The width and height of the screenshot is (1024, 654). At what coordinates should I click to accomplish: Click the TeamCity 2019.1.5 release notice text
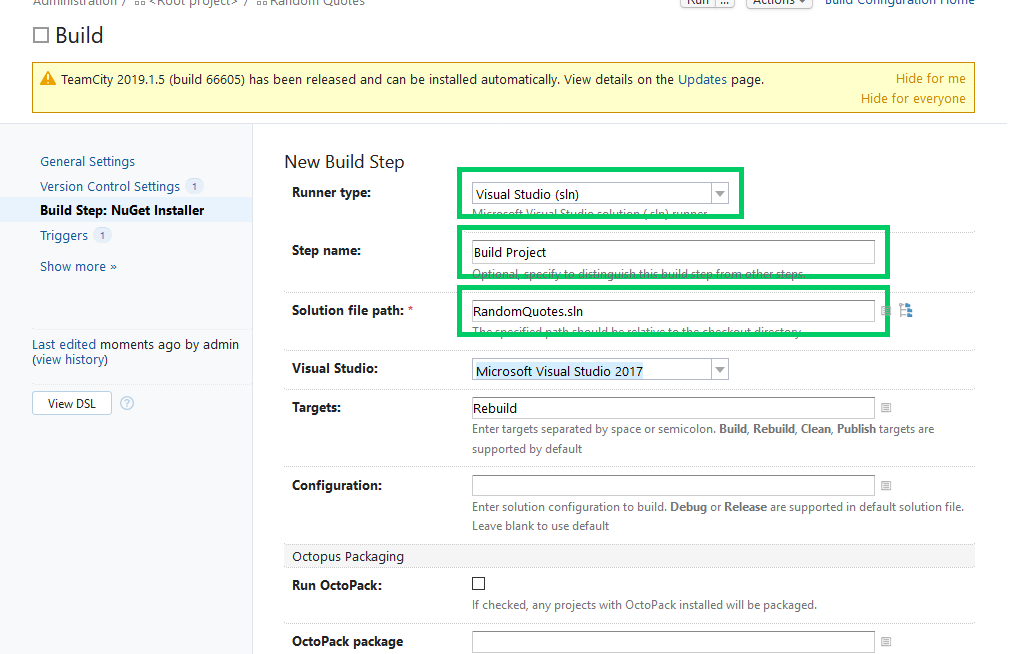click(x=412, y=80)
